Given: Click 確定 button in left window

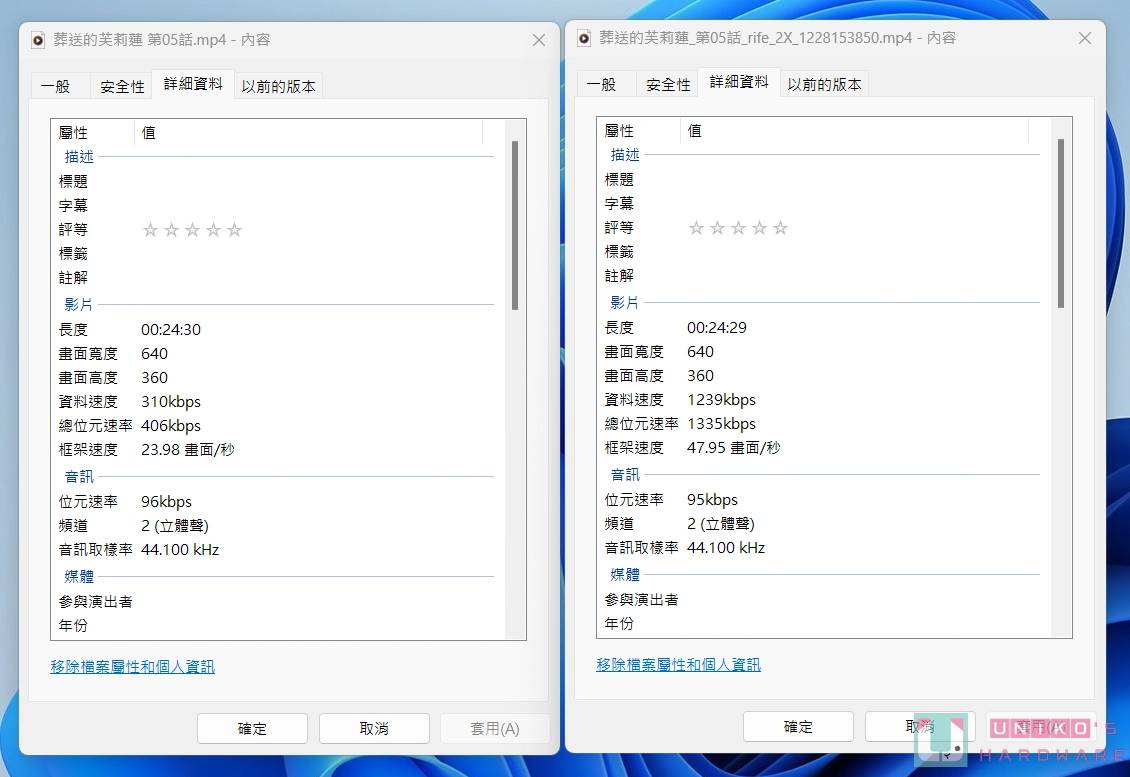Looking at the screenshot, I should coord(252,729).
